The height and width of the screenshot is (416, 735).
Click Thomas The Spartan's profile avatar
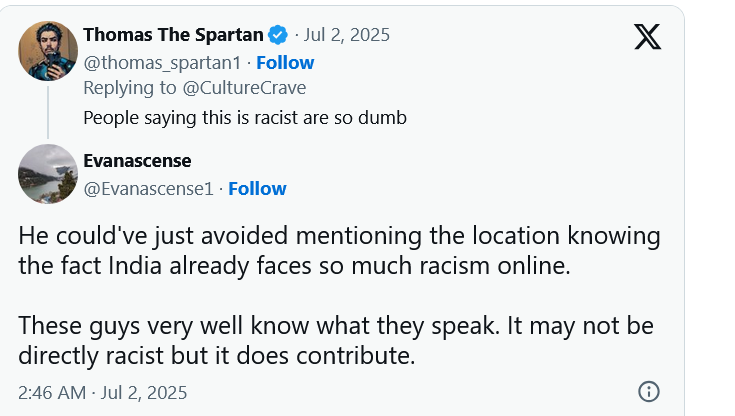point(48,50)
